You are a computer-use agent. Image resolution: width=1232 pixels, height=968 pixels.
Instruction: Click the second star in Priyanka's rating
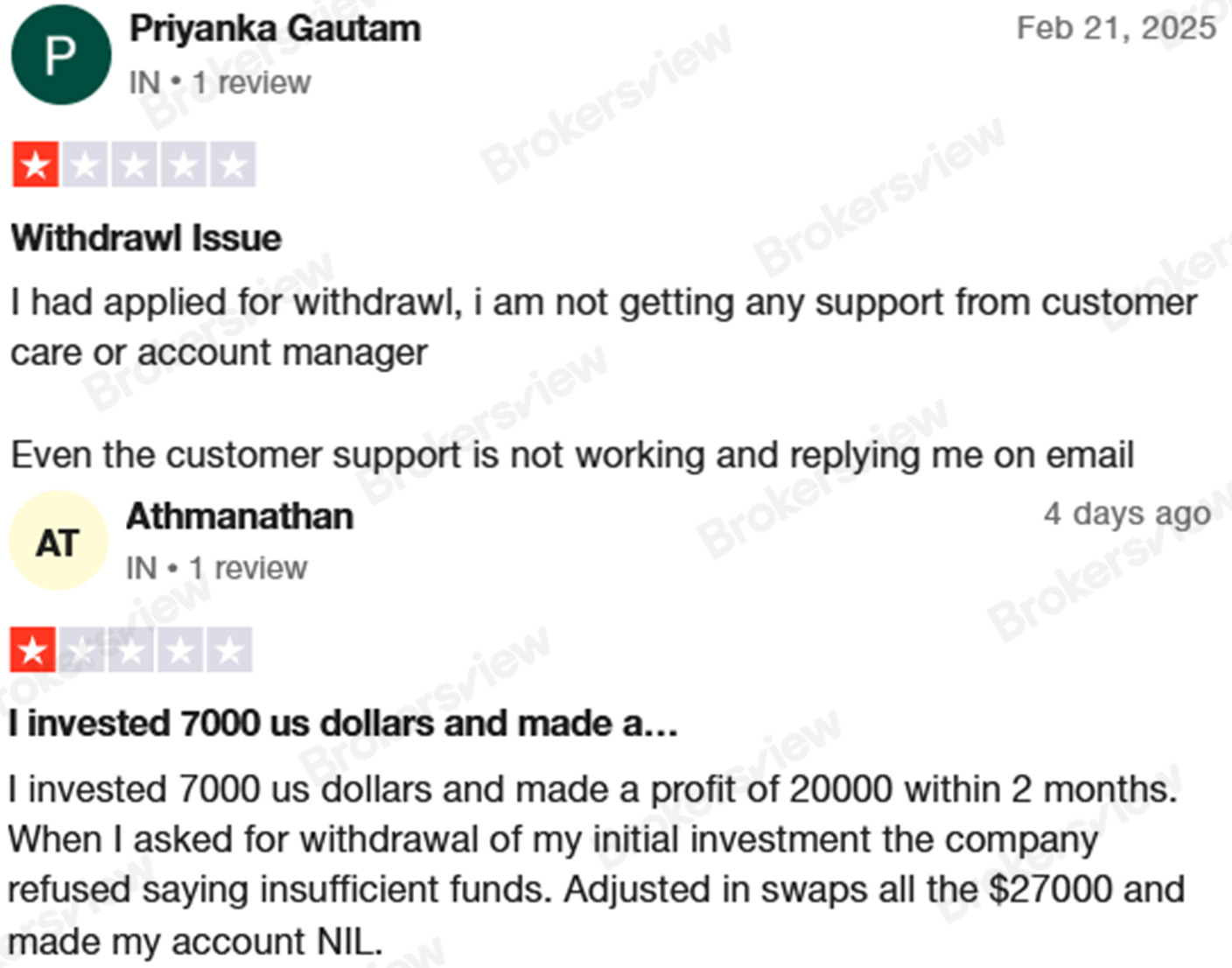85,165
